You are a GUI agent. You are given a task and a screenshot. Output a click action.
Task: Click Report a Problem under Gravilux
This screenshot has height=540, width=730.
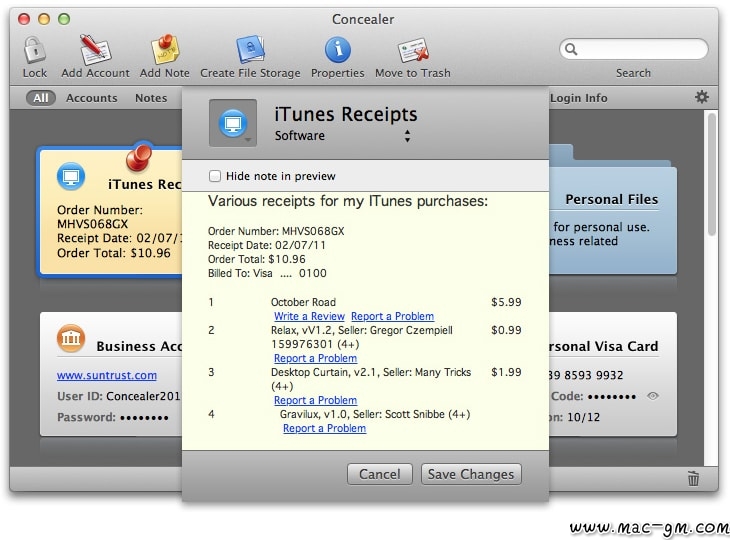324,428
